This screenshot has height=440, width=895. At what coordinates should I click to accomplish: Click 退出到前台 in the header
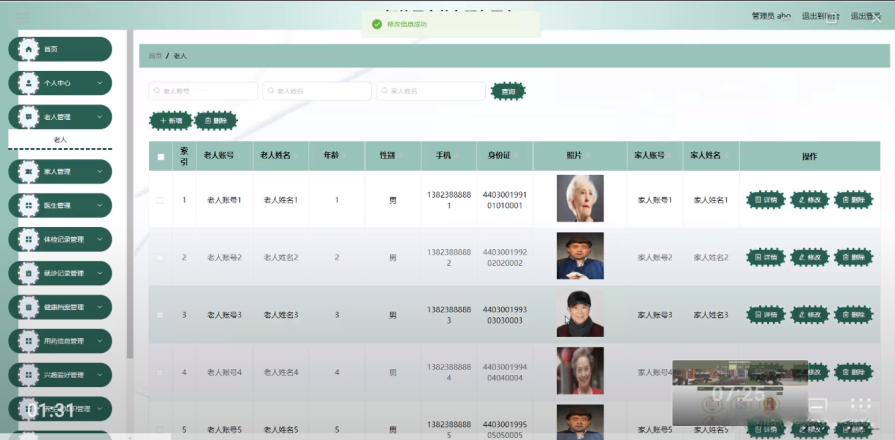(x=820, y=16)
